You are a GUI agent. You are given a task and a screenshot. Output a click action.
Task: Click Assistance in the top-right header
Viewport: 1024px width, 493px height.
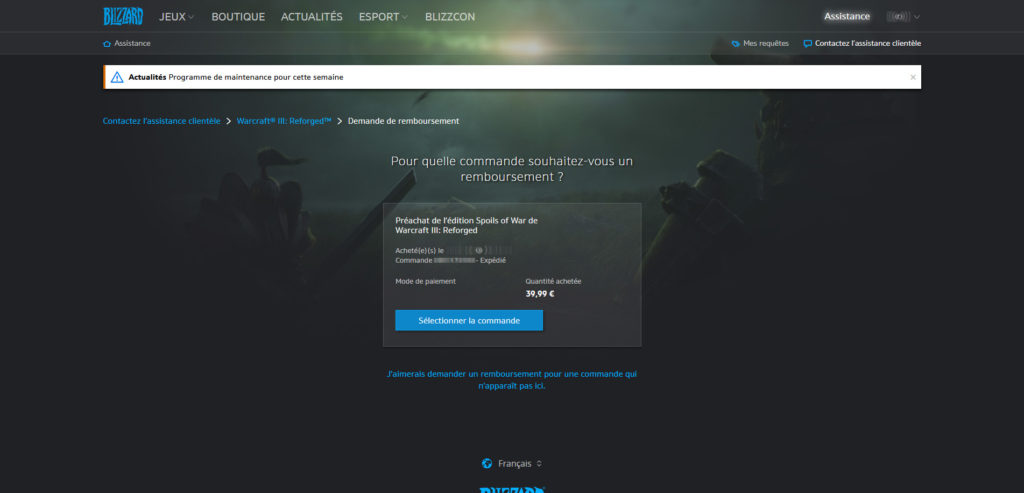(847, 17)
